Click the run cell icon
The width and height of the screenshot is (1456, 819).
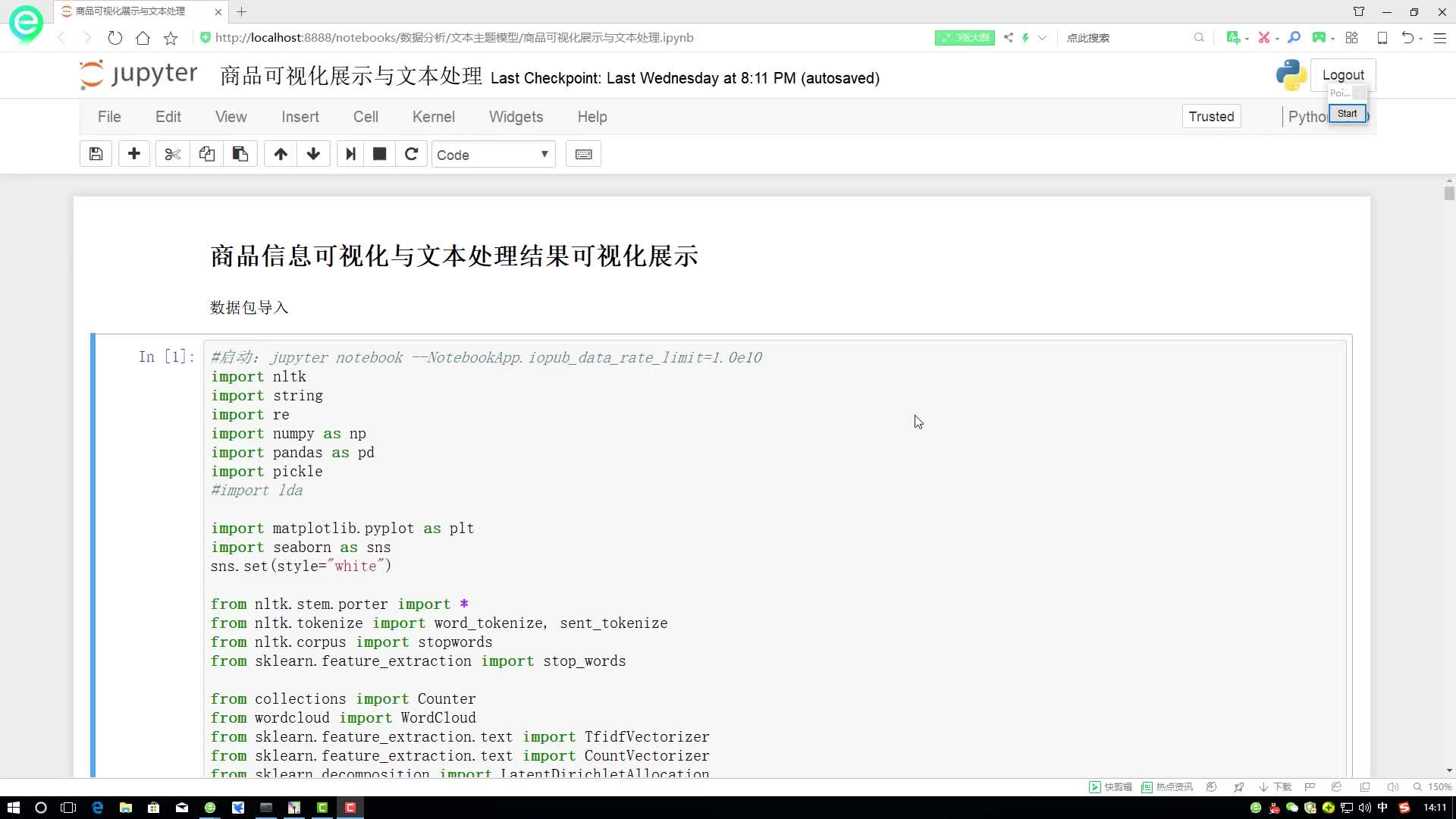(x=350, y=154)
